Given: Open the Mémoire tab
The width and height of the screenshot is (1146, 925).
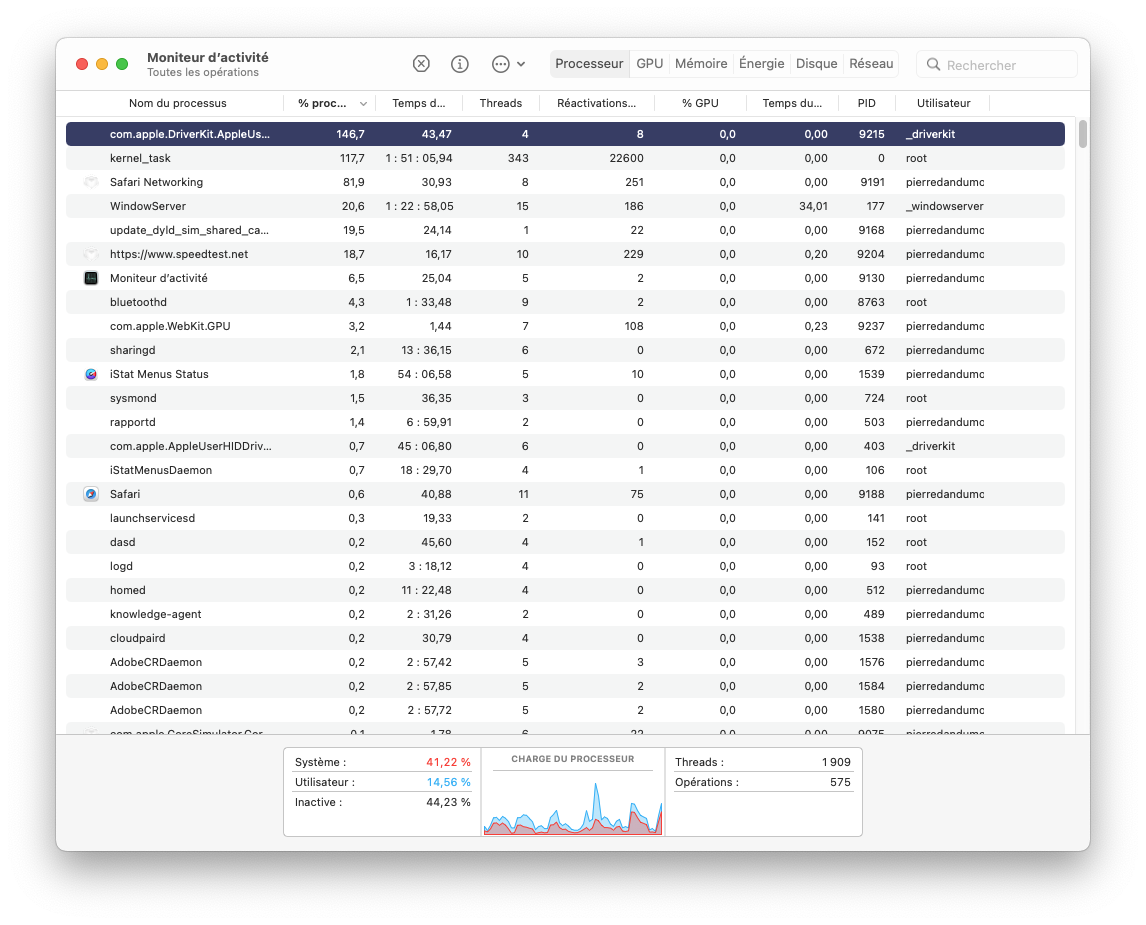Looking at the screenshot, I should click(x=701, y=64).
